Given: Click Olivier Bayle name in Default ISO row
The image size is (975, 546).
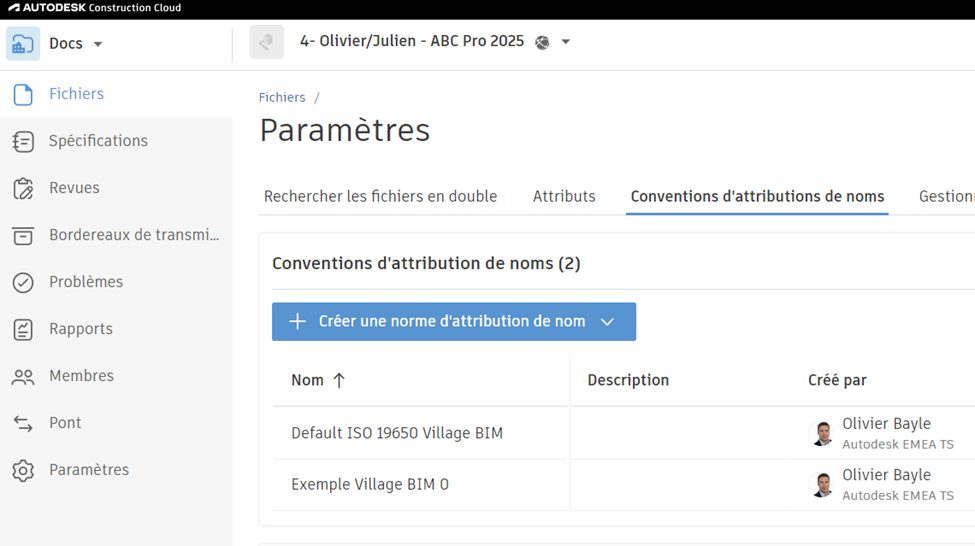Looking at the screenshot, I should [886, 424].
